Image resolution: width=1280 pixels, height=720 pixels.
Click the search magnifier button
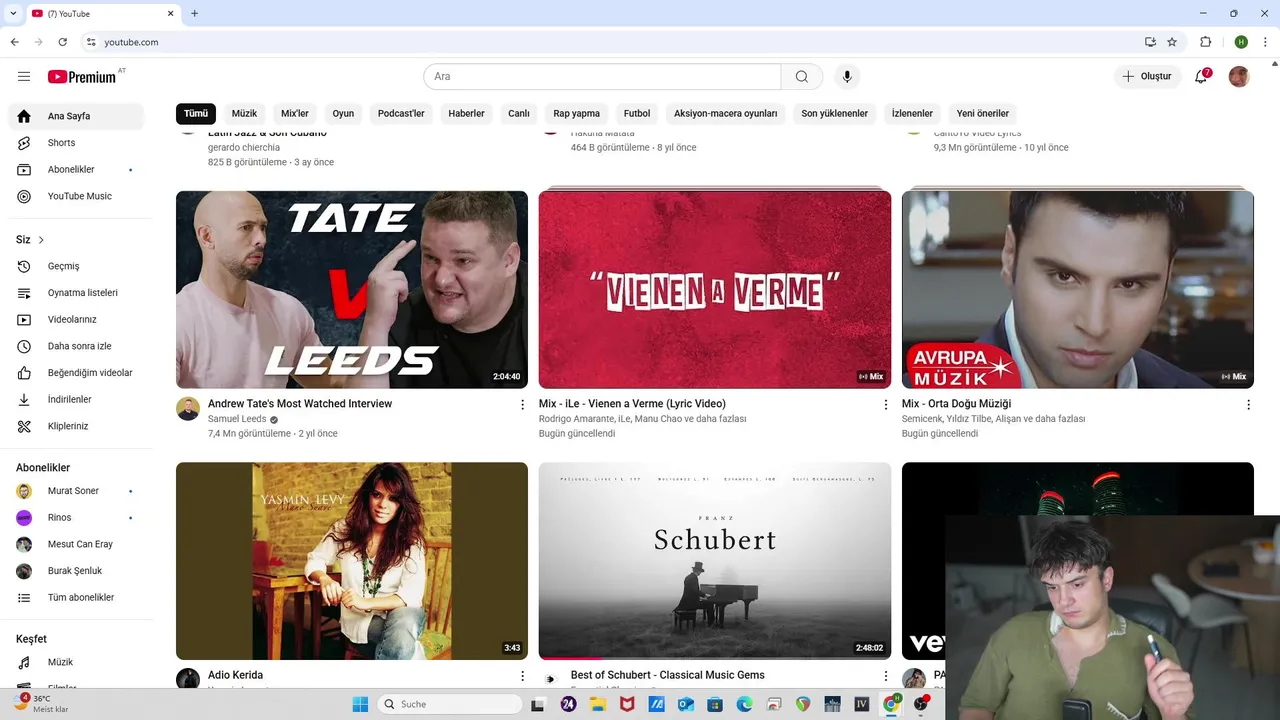click(802, 76)
